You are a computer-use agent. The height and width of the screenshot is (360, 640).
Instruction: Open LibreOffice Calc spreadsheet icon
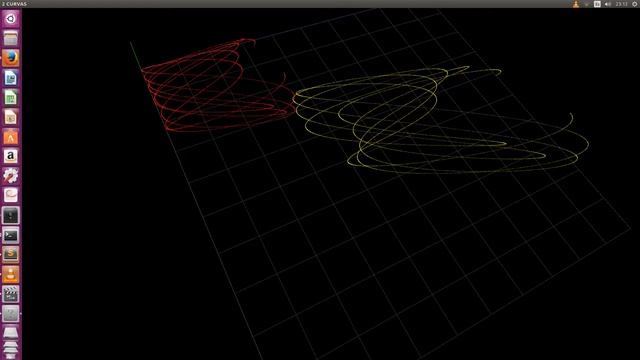click(x=11, y=98)
